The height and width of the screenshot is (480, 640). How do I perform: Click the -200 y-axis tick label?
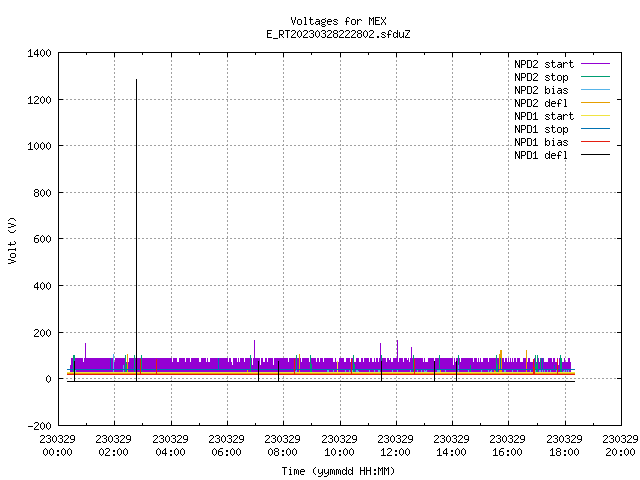(x=39, y=426)
